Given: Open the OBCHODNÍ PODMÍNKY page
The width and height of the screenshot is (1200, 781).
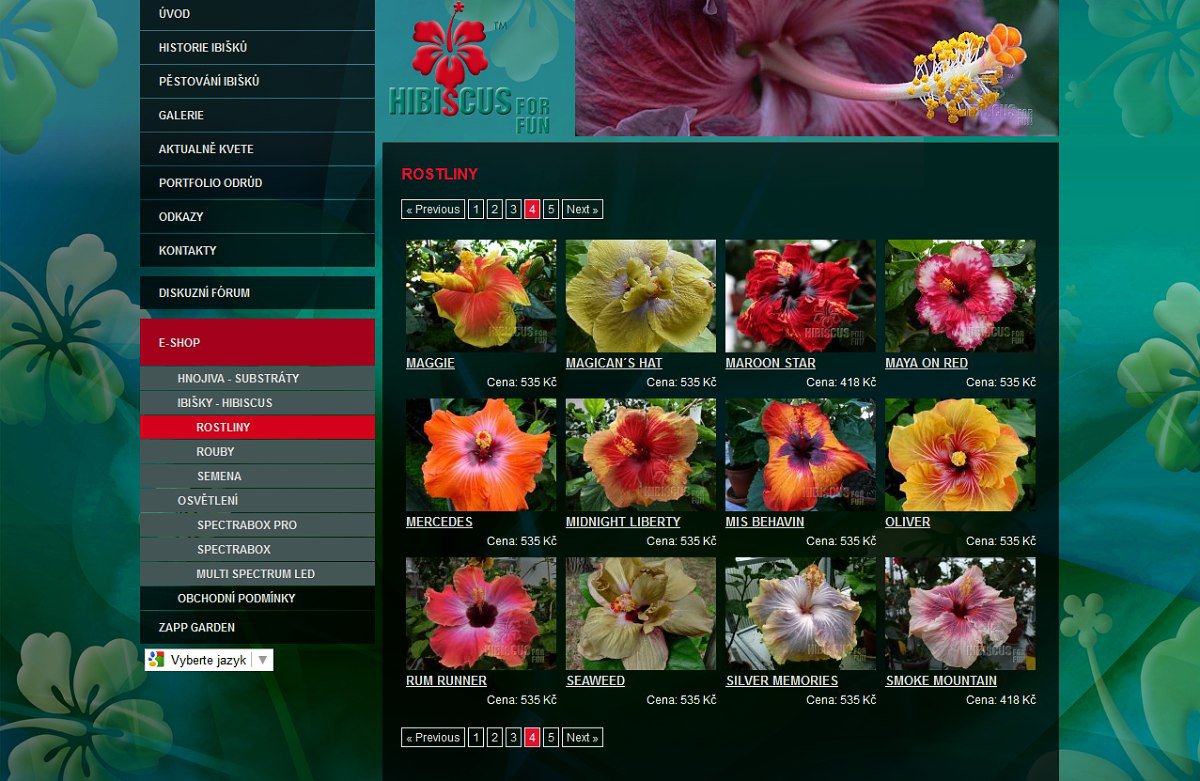Looking at the screenshot, I should pos(258,598).
